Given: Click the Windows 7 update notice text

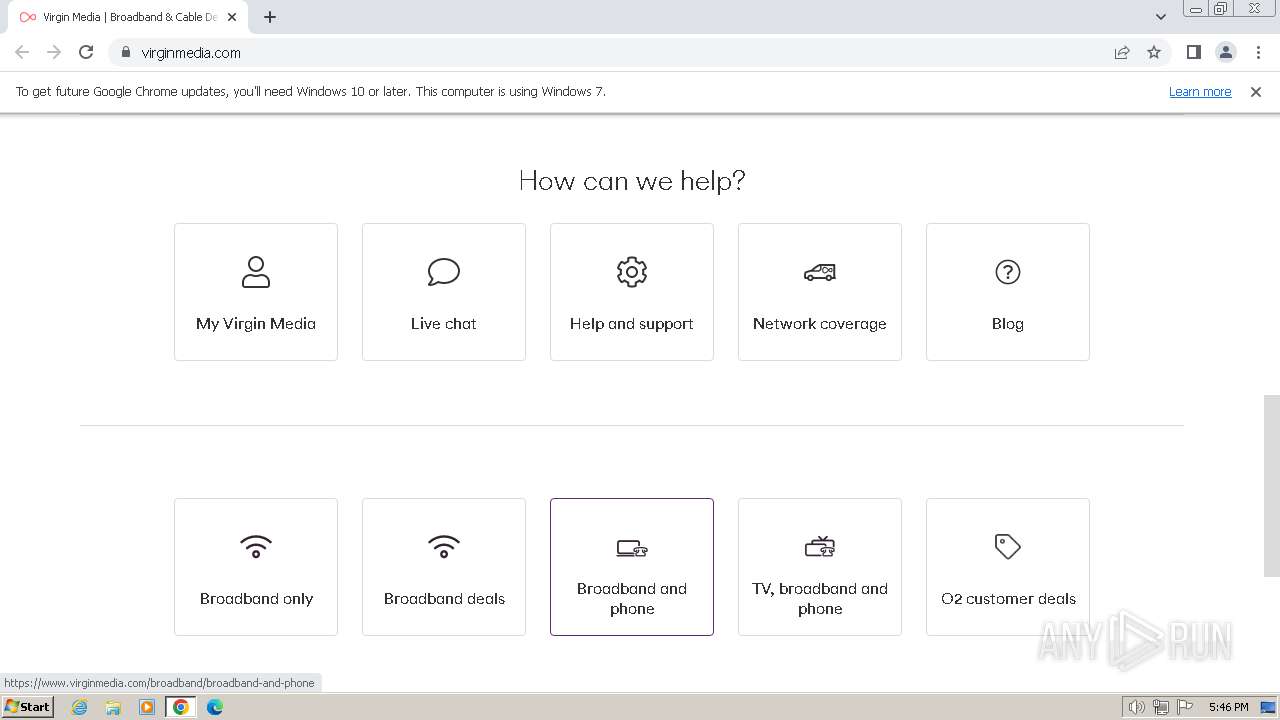Looking at the screenshot, I should pyautogui.click(x=311, y=91).
